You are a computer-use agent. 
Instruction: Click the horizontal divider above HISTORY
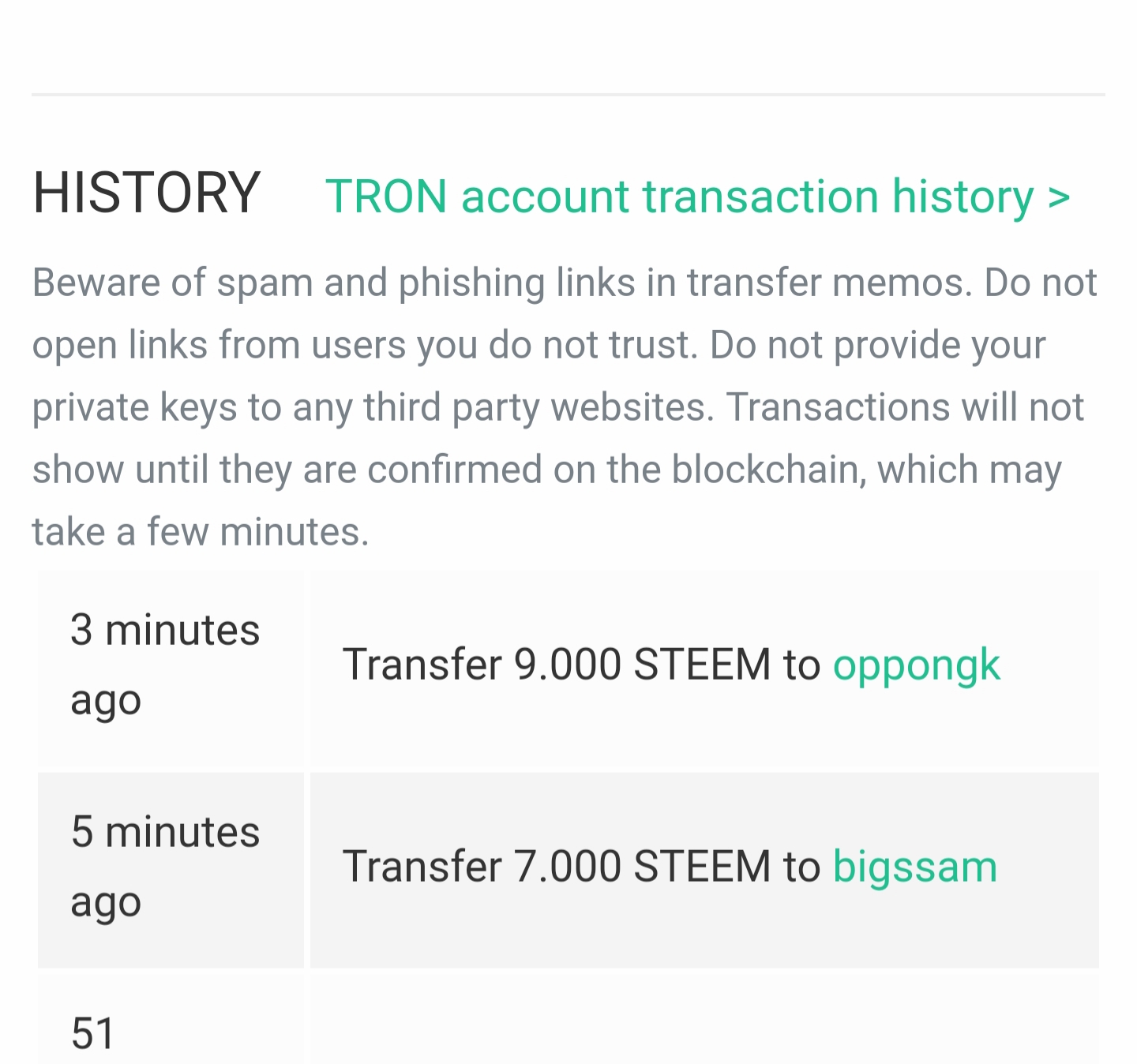[568, 95]
